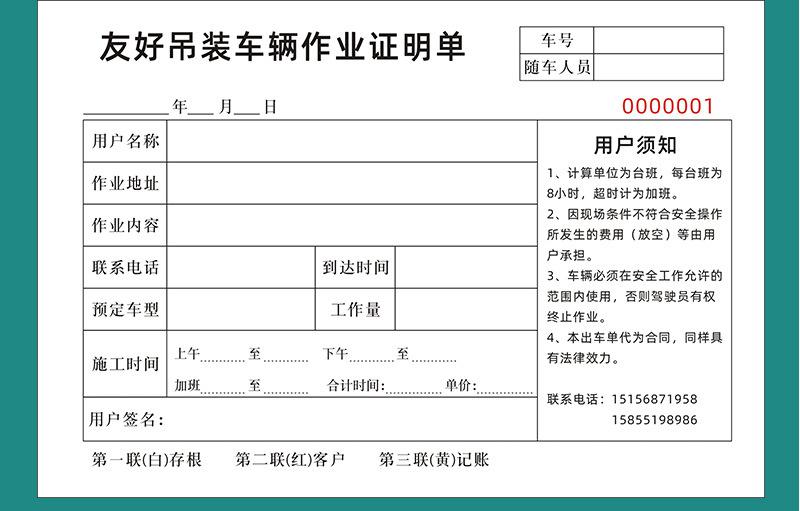Click the year blank before 年
This screenshot has height=511, width=800.
tap(126, 108)
